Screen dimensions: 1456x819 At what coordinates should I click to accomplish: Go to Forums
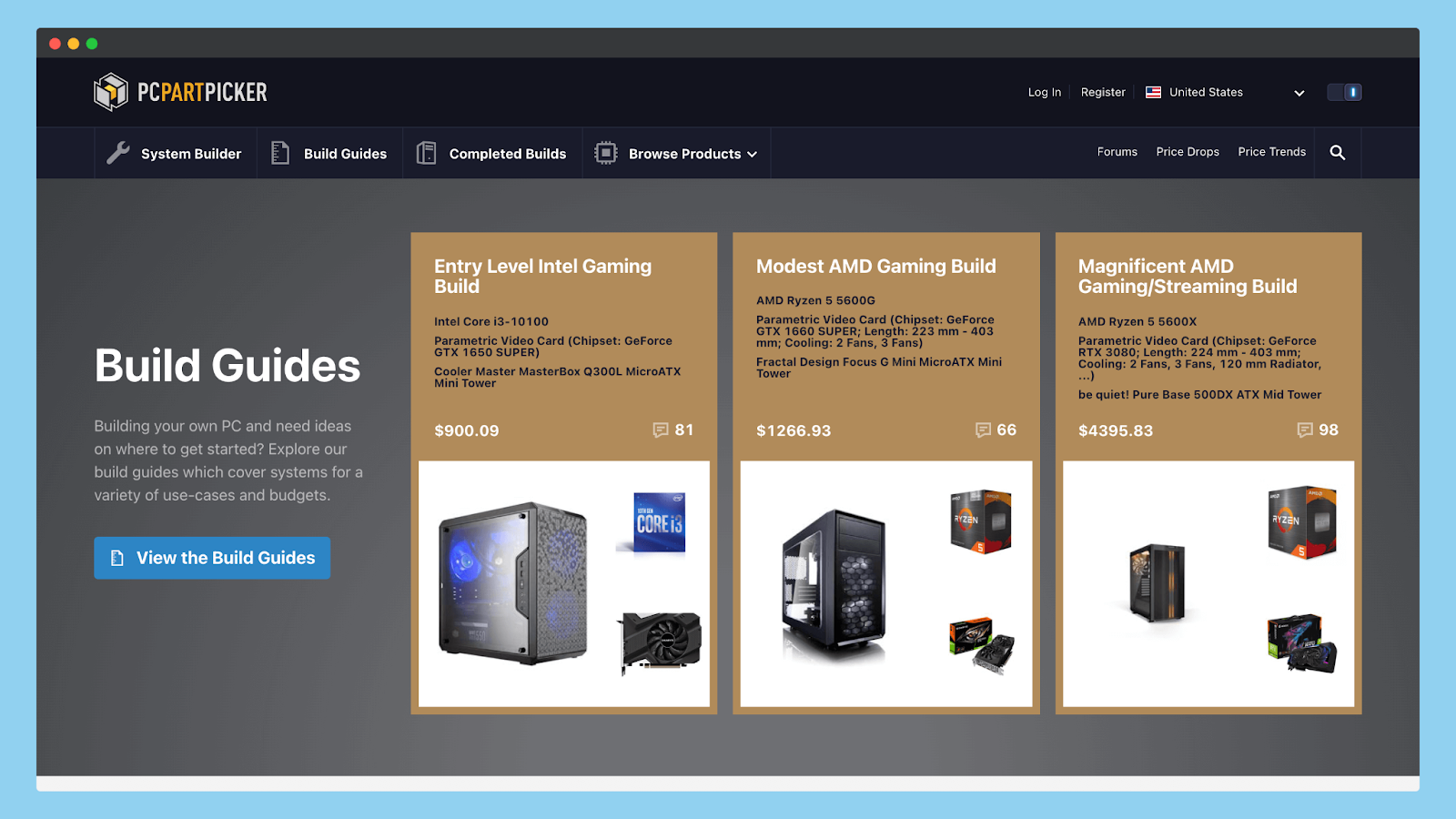pyautogui.click(x=1117, y=152)
